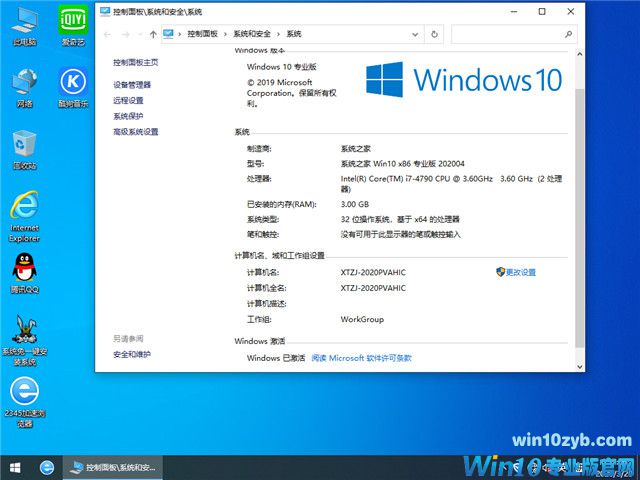
Task: Open the 此电脑 desktop icon
Action: pyautogui.click(x=24, y=25)
